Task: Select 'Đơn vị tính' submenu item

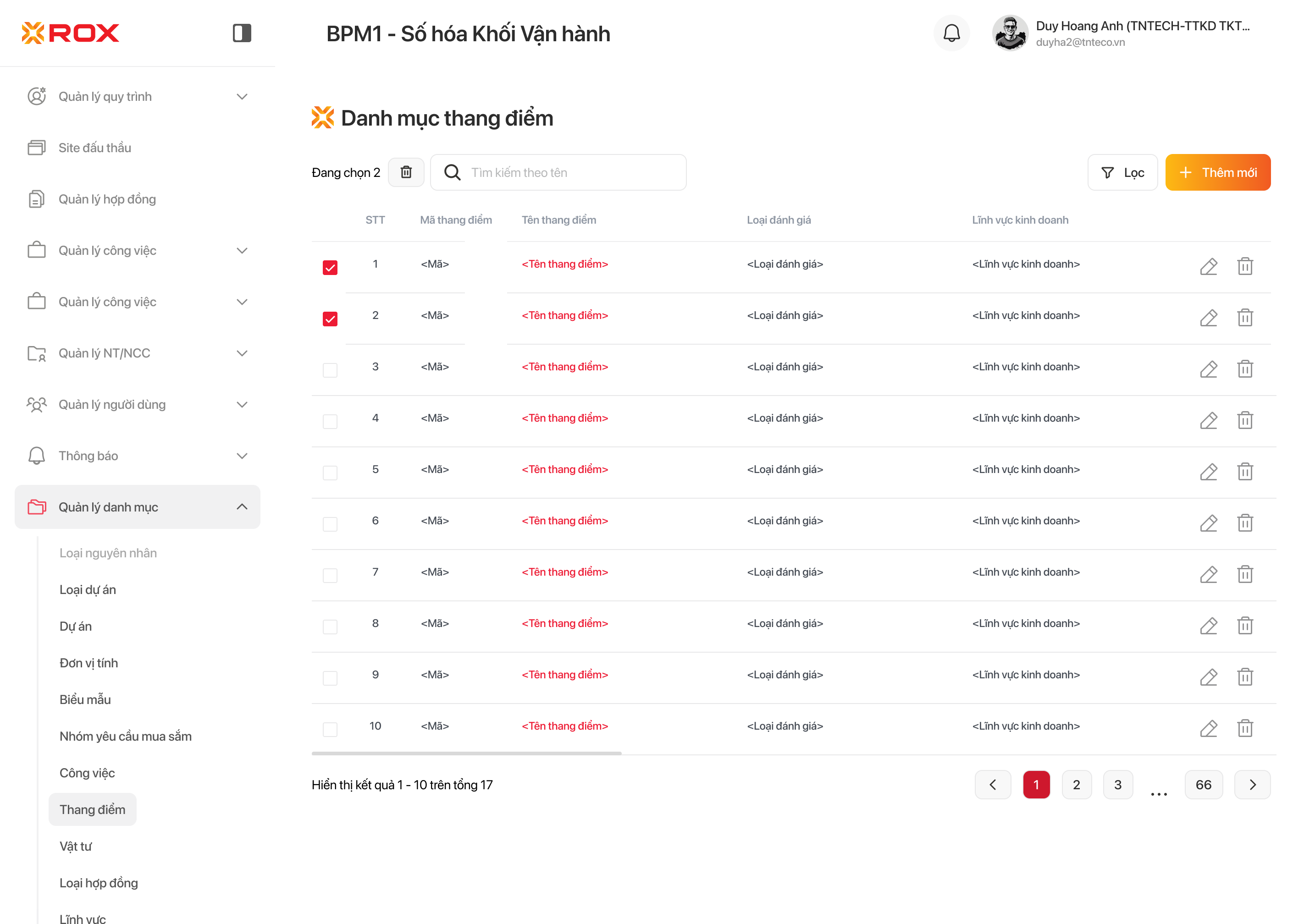Action: pos(89,663)
